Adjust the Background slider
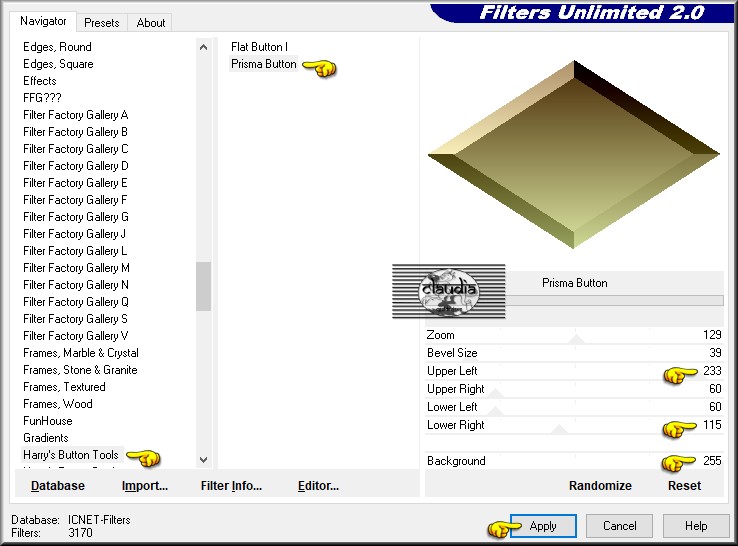 pos(574,461)
